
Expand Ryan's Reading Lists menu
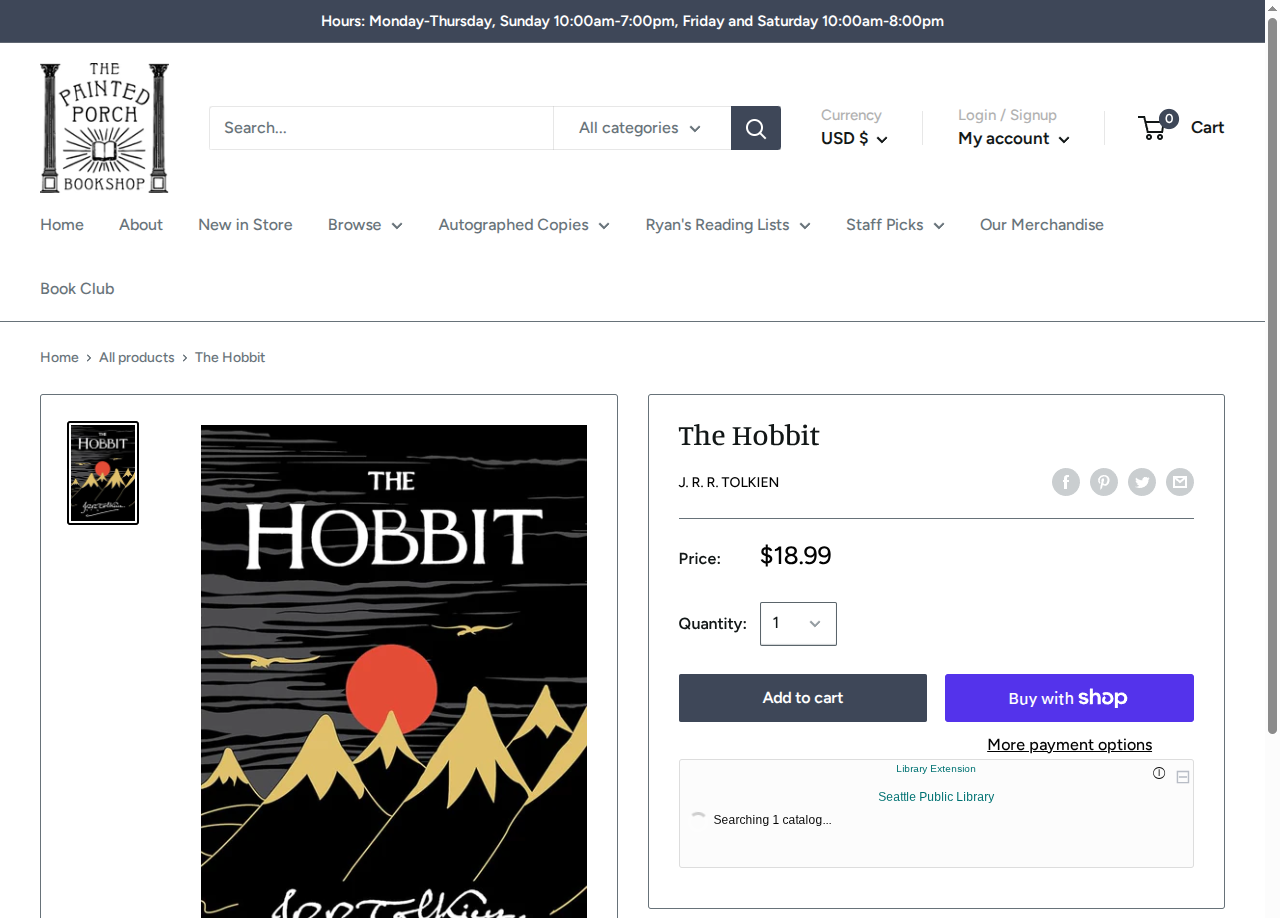click(728, 225)
